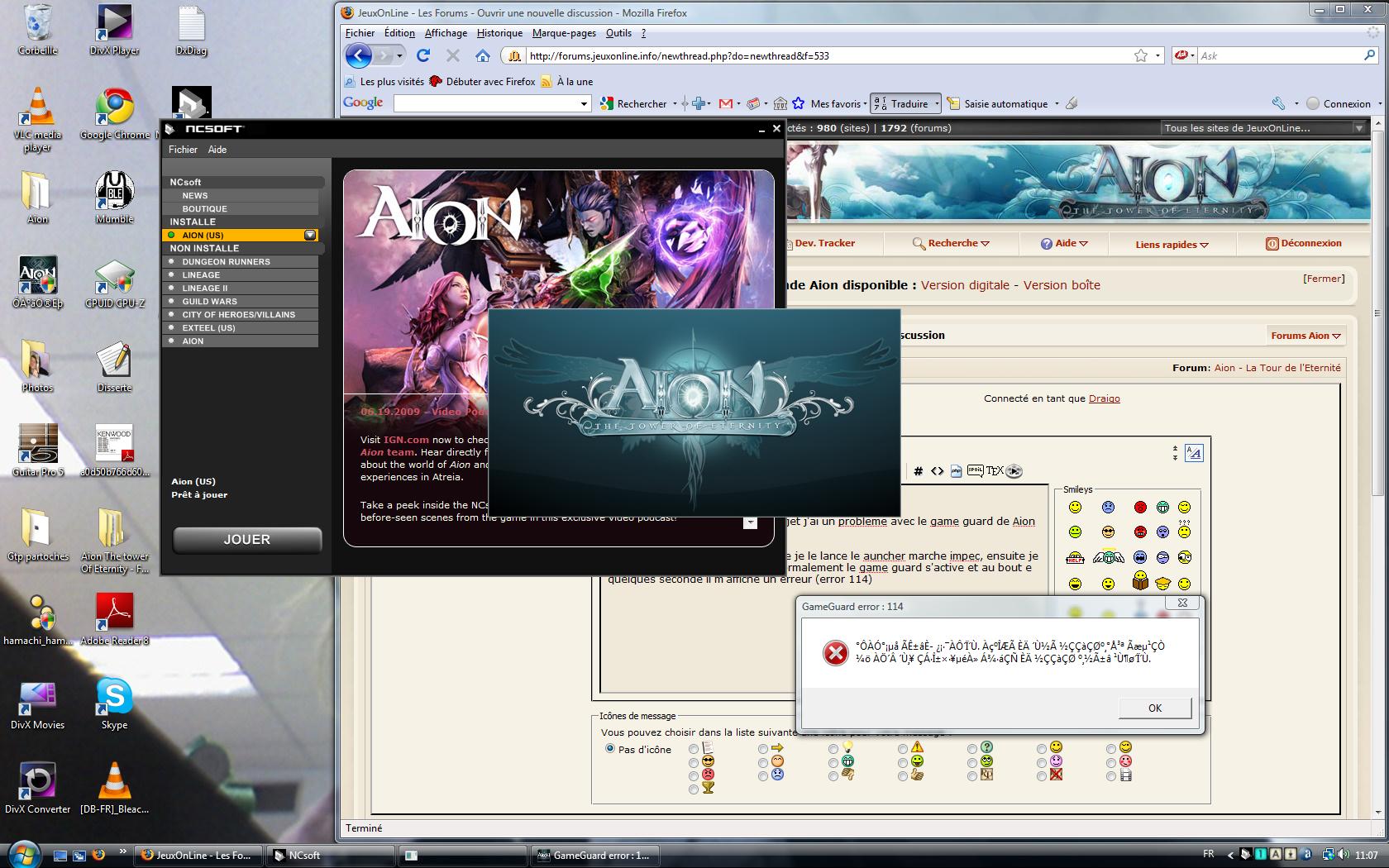1389x868 pixels.
Task: Open the Mumble desktop icon
Action: point(114,198)
